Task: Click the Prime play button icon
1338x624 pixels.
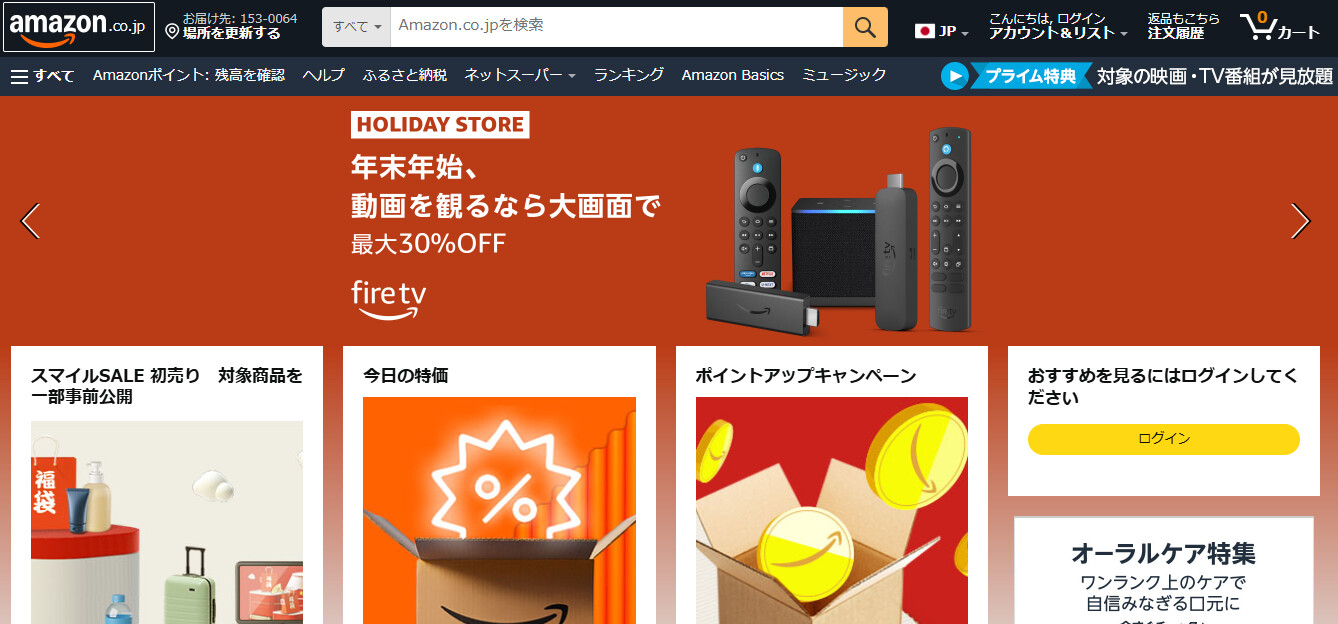Action: point(955,76)
